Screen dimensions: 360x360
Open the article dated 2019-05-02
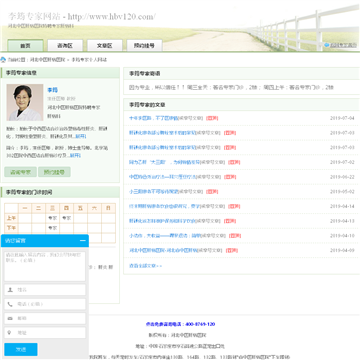click(x=154, y=192)
